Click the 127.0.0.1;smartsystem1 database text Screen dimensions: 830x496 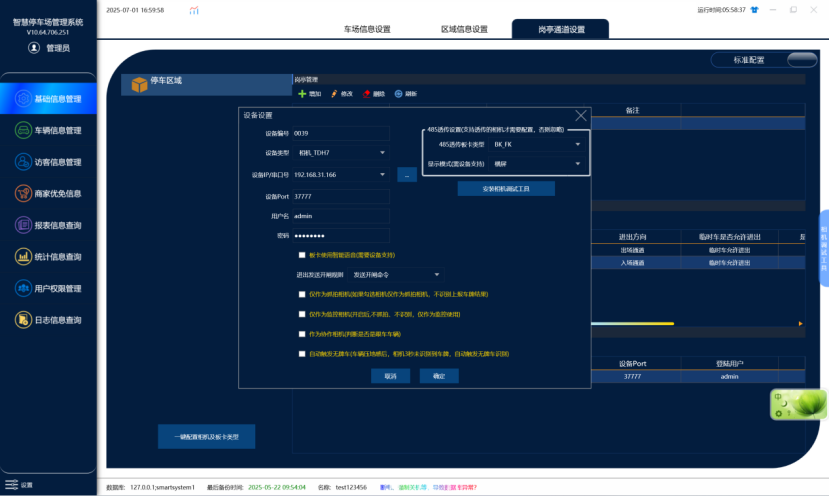163,487
